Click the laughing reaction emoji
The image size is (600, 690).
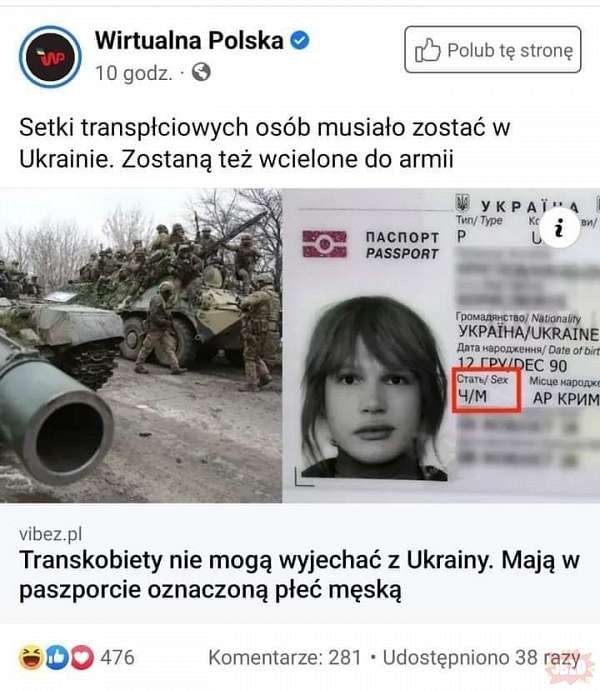point(30,657)
